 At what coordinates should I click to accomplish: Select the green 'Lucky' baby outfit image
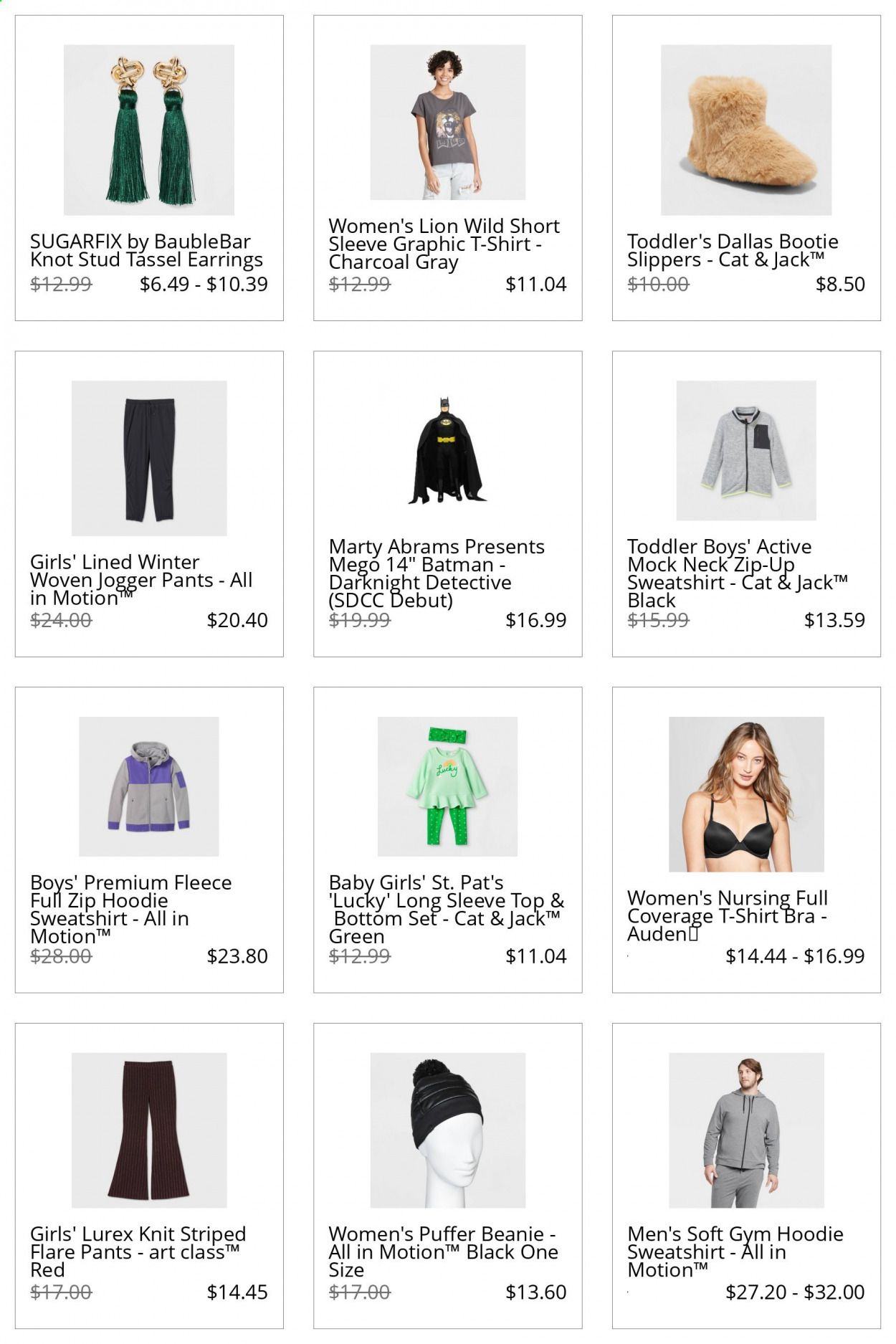pyautogui.click(x=447, y=786)
